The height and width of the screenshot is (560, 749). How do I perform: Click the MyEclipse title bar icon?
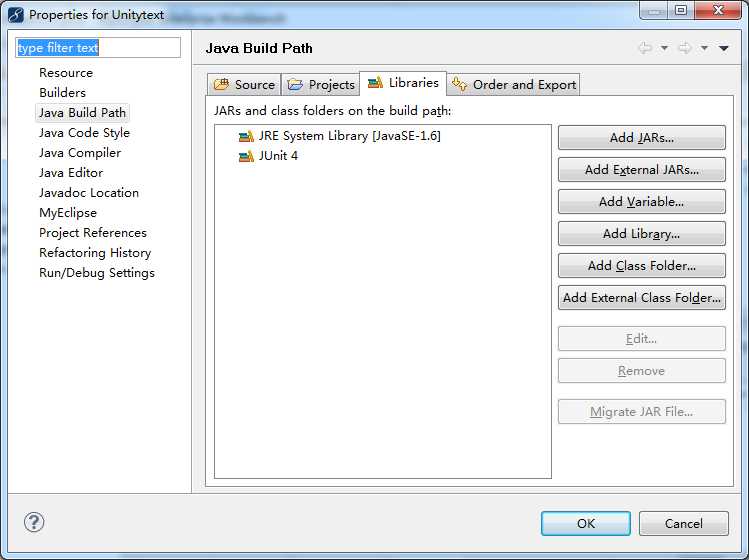16,15
